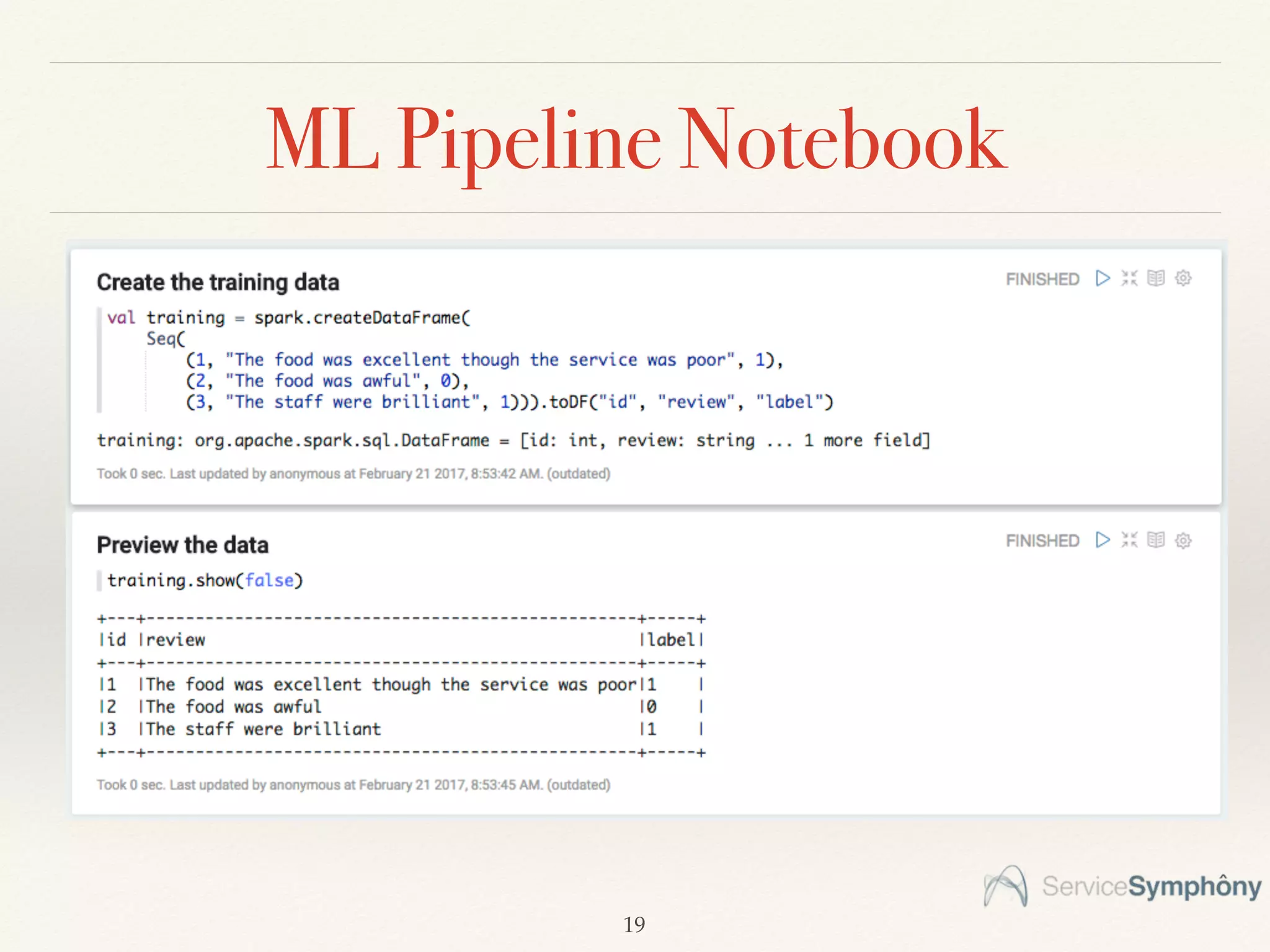The height and width of the screenshot is (952, 1270).
Task: Click into the spark.createDataFrame code line
Action: pyautogui.click(x=362, y=318)
